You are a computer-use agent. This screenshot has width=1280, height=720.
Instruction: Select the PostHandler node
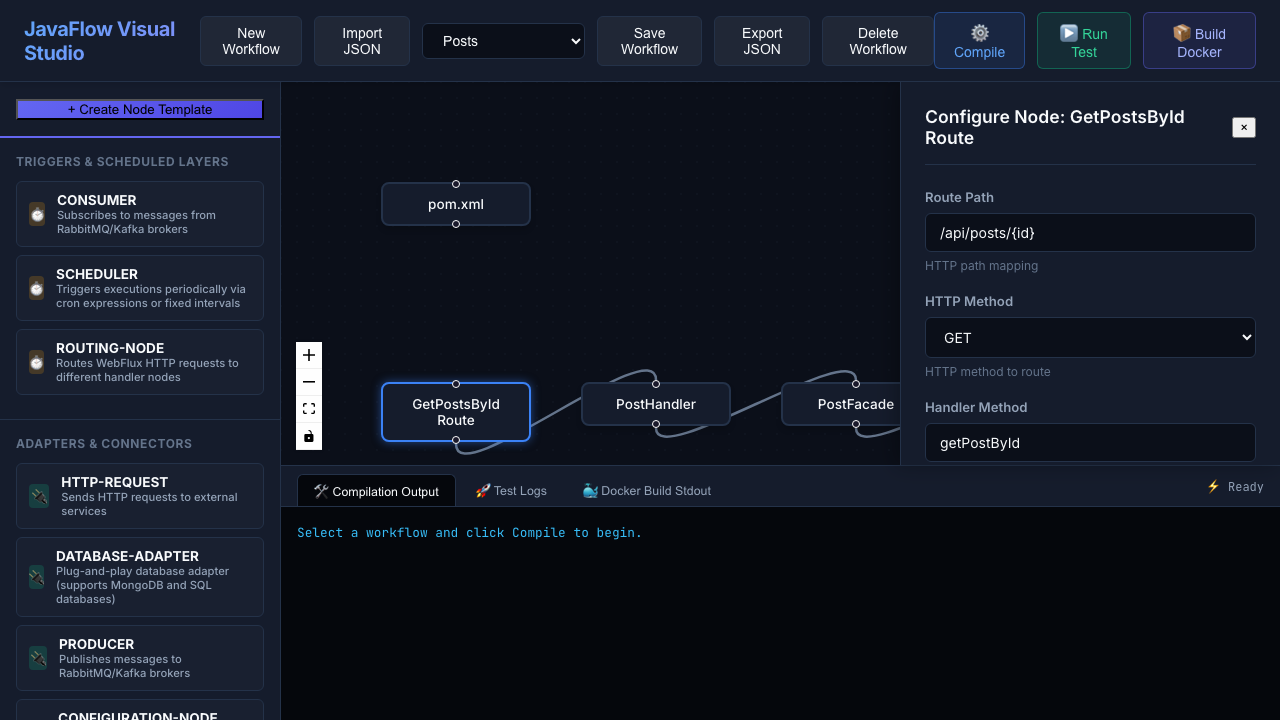[656, 404]
